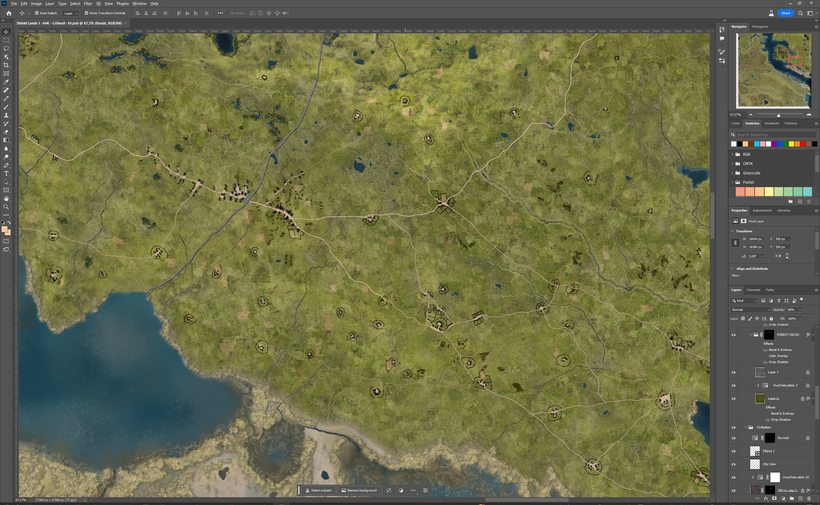Click lock position icon in Layers
Image resolution: width=820 pixels, height=505 pixels.
pyautogui.click(x=757, y=318)
